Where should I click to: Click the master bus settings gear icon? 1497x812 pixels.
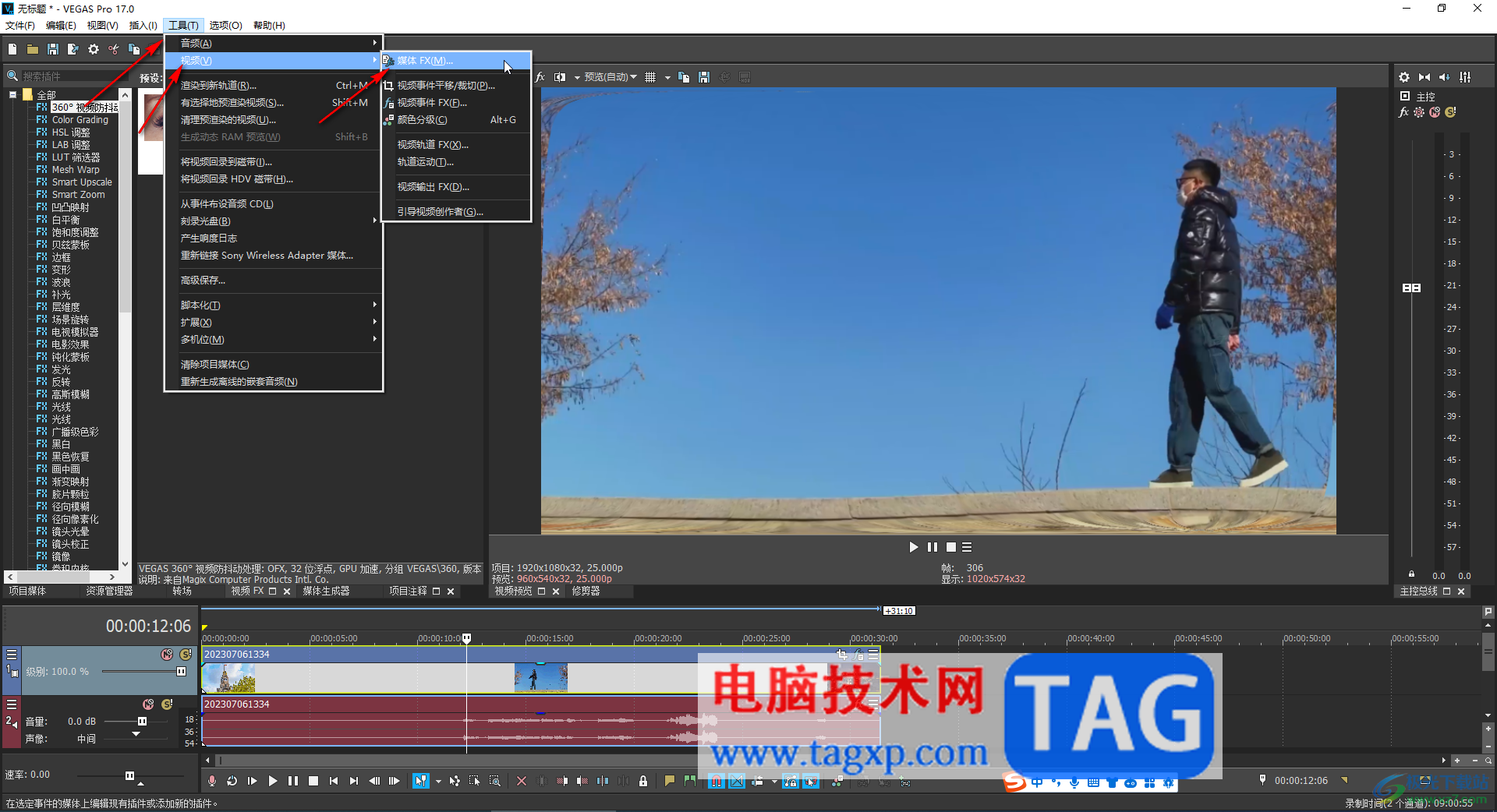coord(1404,77)
